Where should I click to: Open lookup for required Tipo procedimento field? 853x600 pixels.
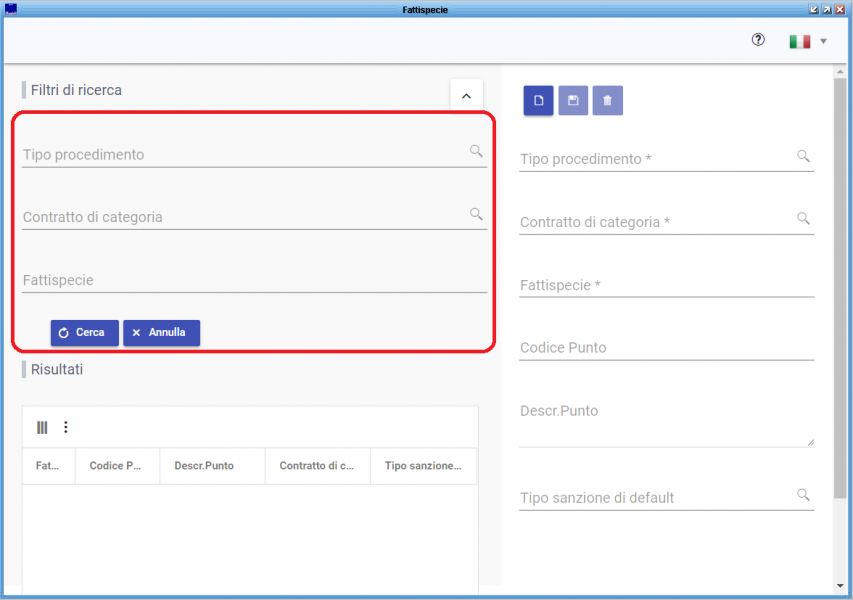803,156
